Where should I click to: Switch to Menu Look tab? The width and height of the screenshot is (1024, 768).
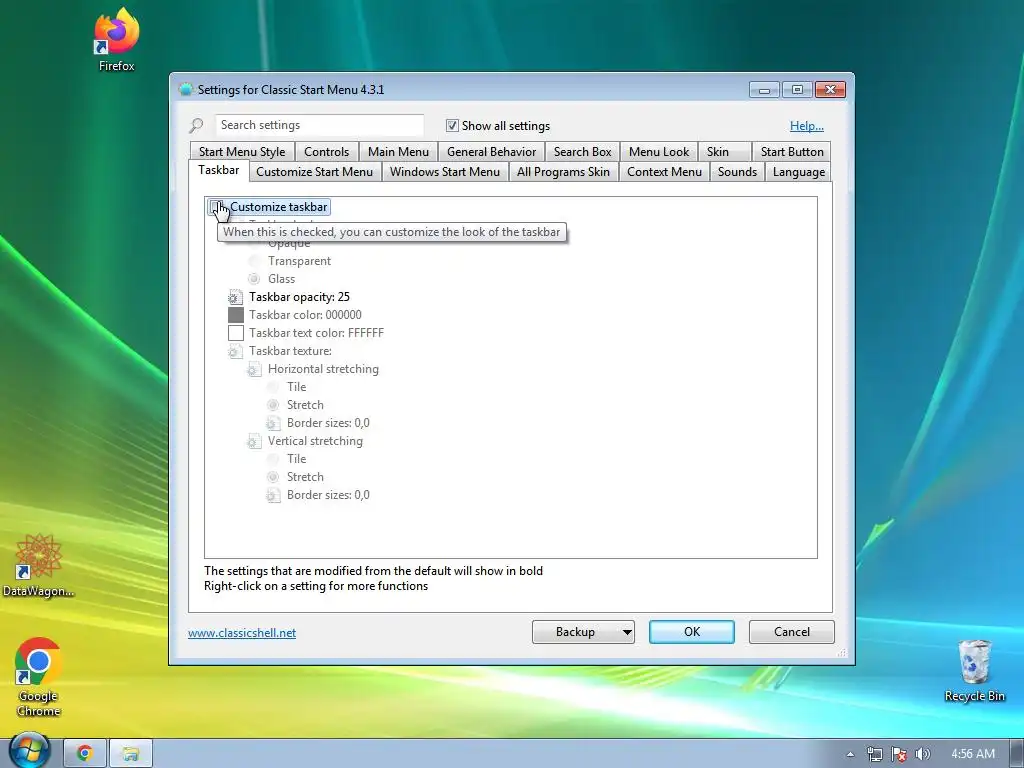click(659, 152)
